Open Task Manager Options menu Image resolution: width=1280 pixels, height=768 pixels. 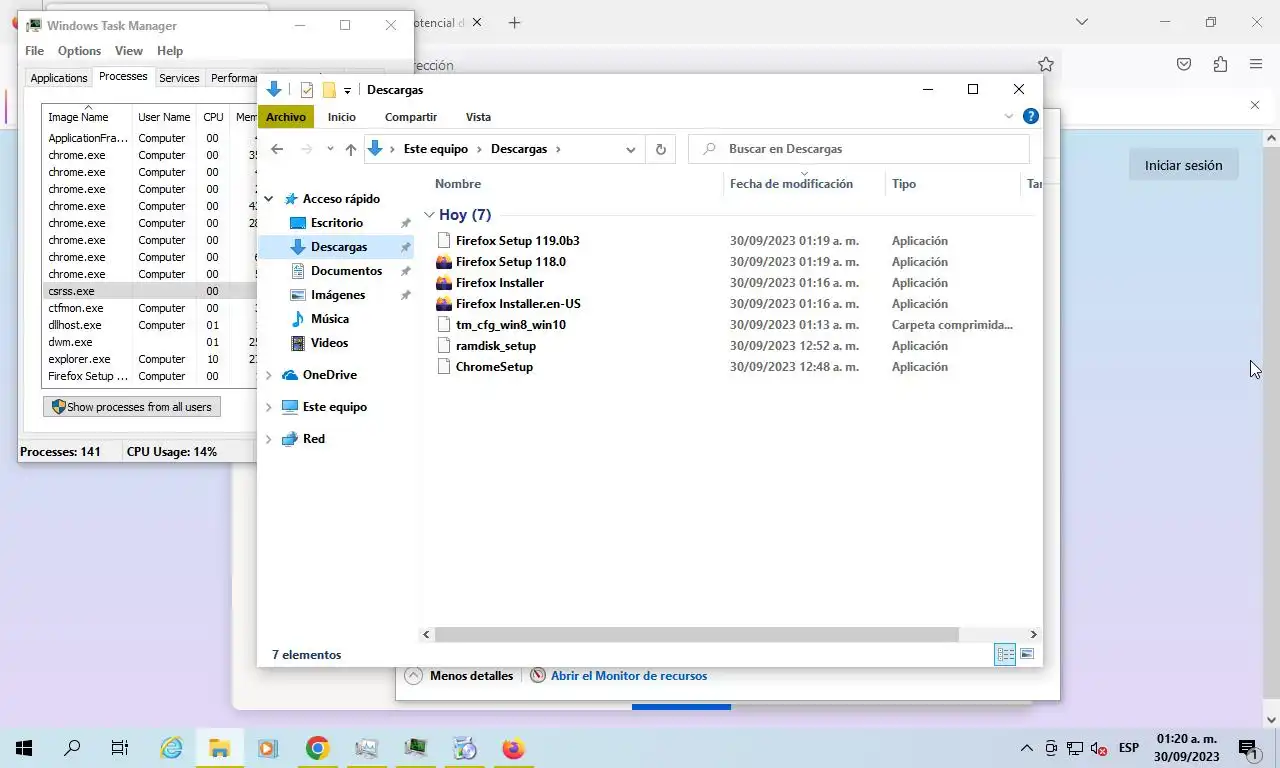pyautogui.click(x=79, y=51)
